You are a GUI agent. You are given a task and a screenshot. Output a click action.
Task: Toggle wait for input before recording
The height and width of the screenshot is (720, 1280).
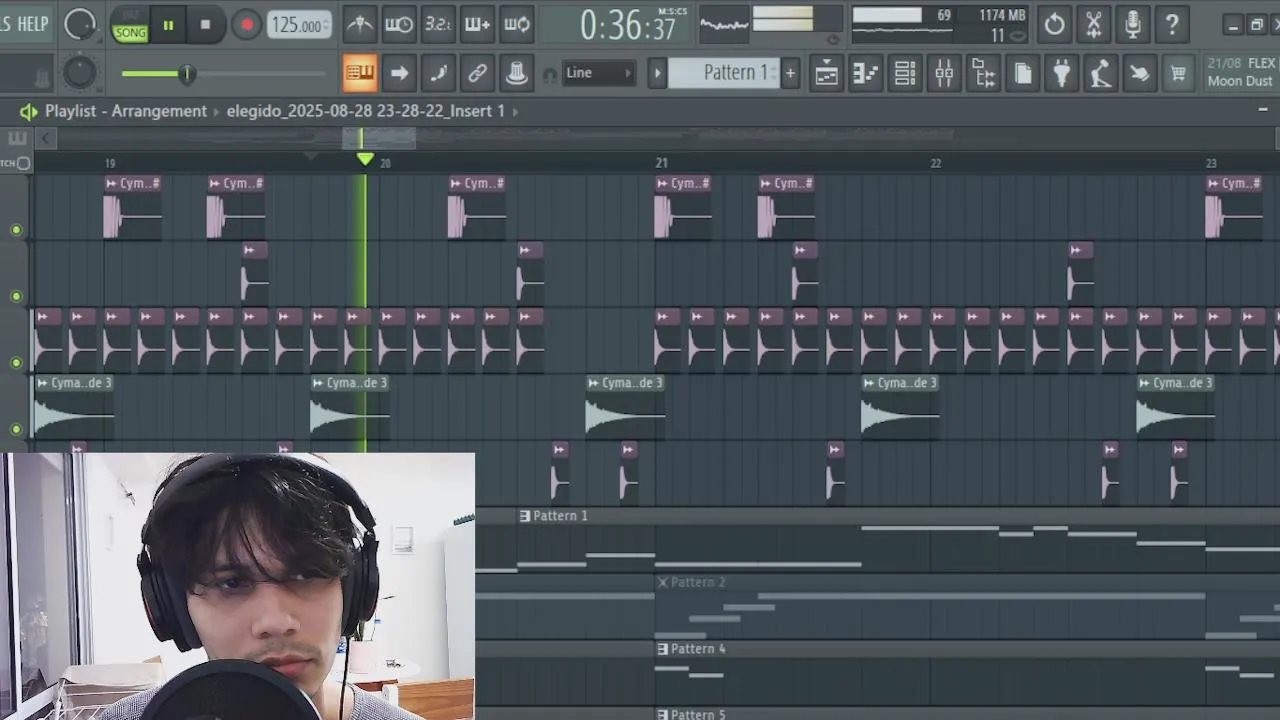coord(399,24)
